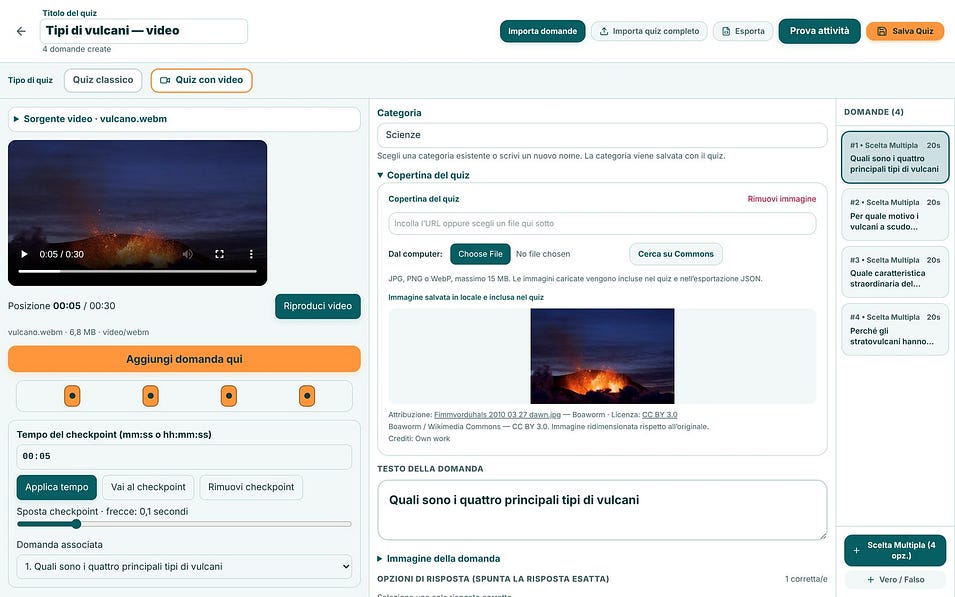Add a Scelta Multipla (4 opz.) question
The height and width of the screenshot is (597, 955).
point(895,551)
